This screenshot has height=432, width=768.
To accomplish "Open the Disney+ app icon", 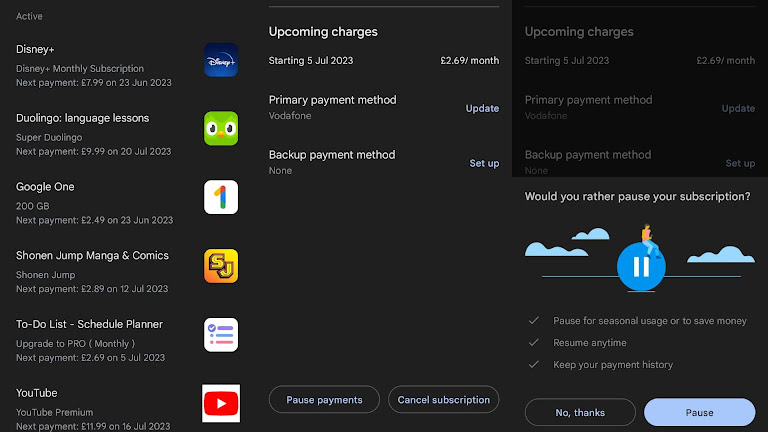I will click(x=221, y=60).
